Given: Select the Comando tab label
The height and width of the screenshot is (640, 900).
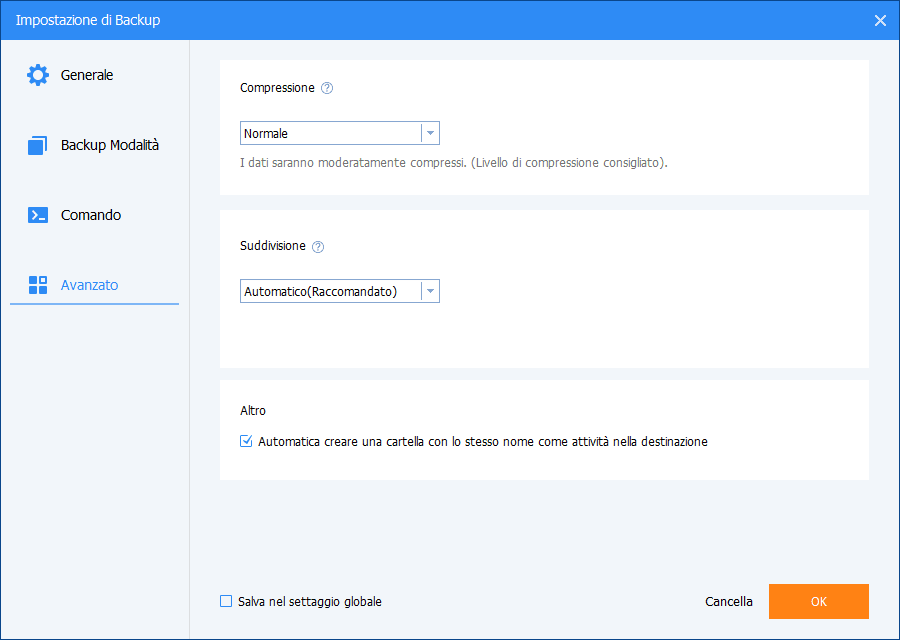Looking at the screenshot, I should (91, 215).
